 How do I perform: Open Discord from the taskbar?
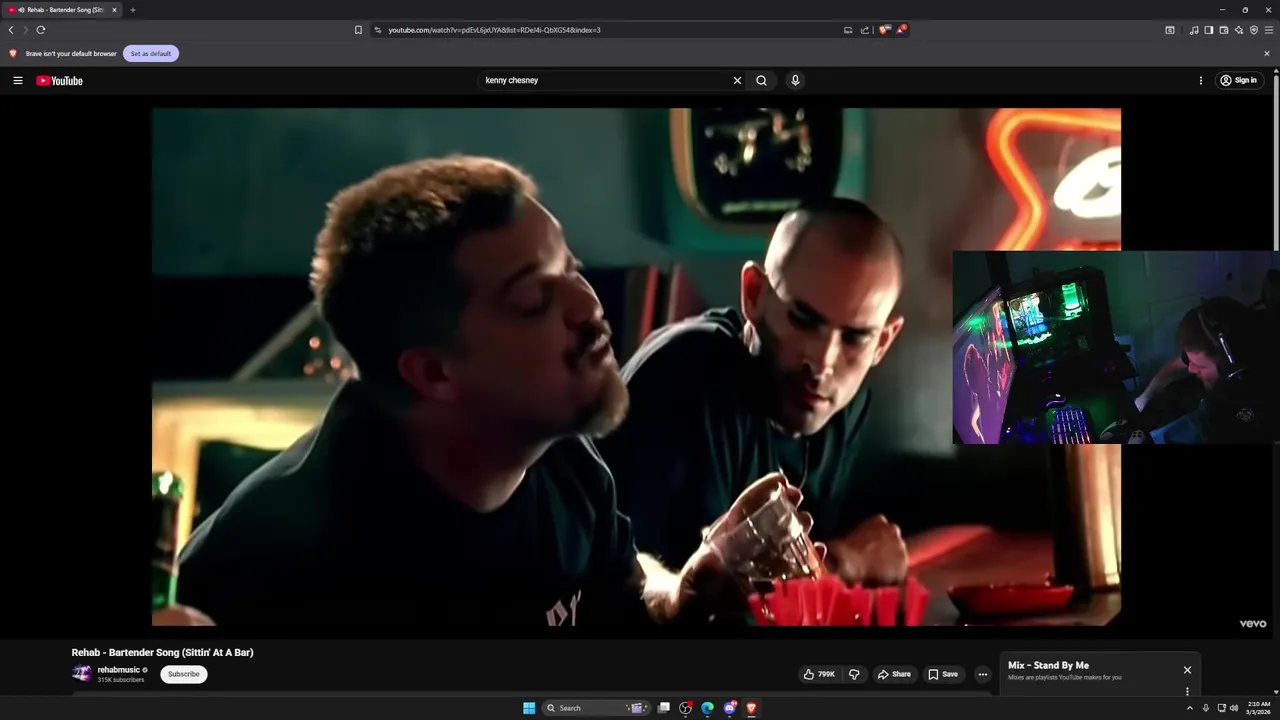coord(730,708)
